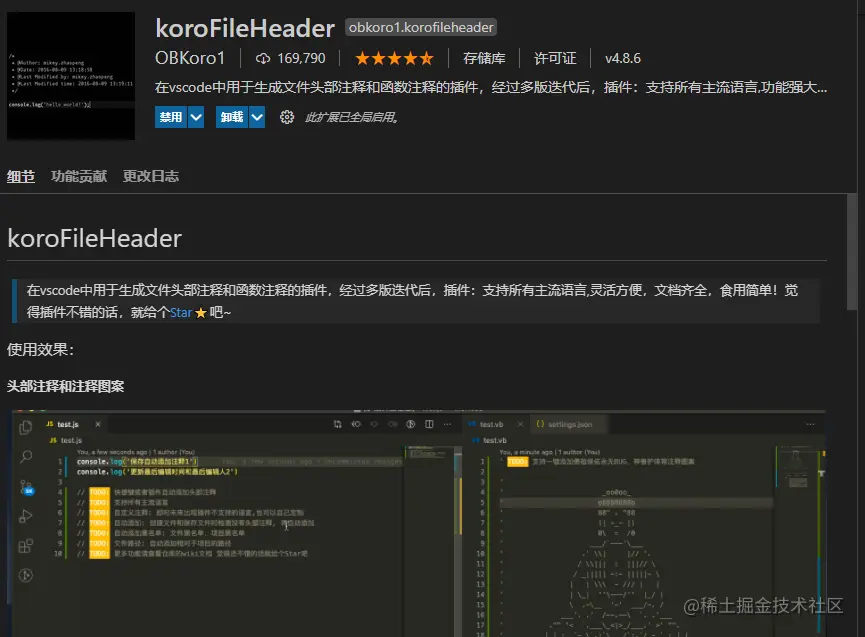Open the extension settings gear menu

(x=287, y=117)
